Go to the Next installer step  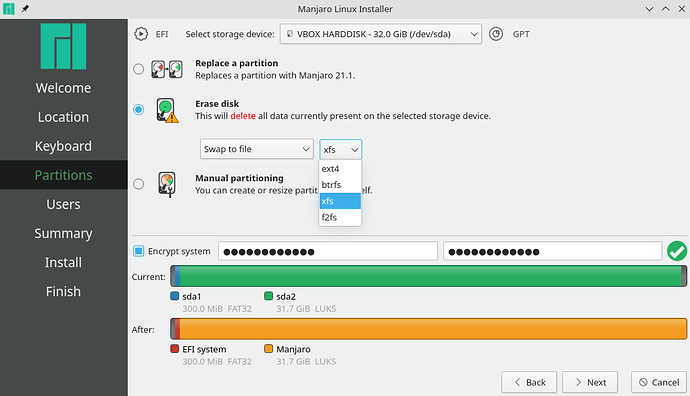(590, 382)
